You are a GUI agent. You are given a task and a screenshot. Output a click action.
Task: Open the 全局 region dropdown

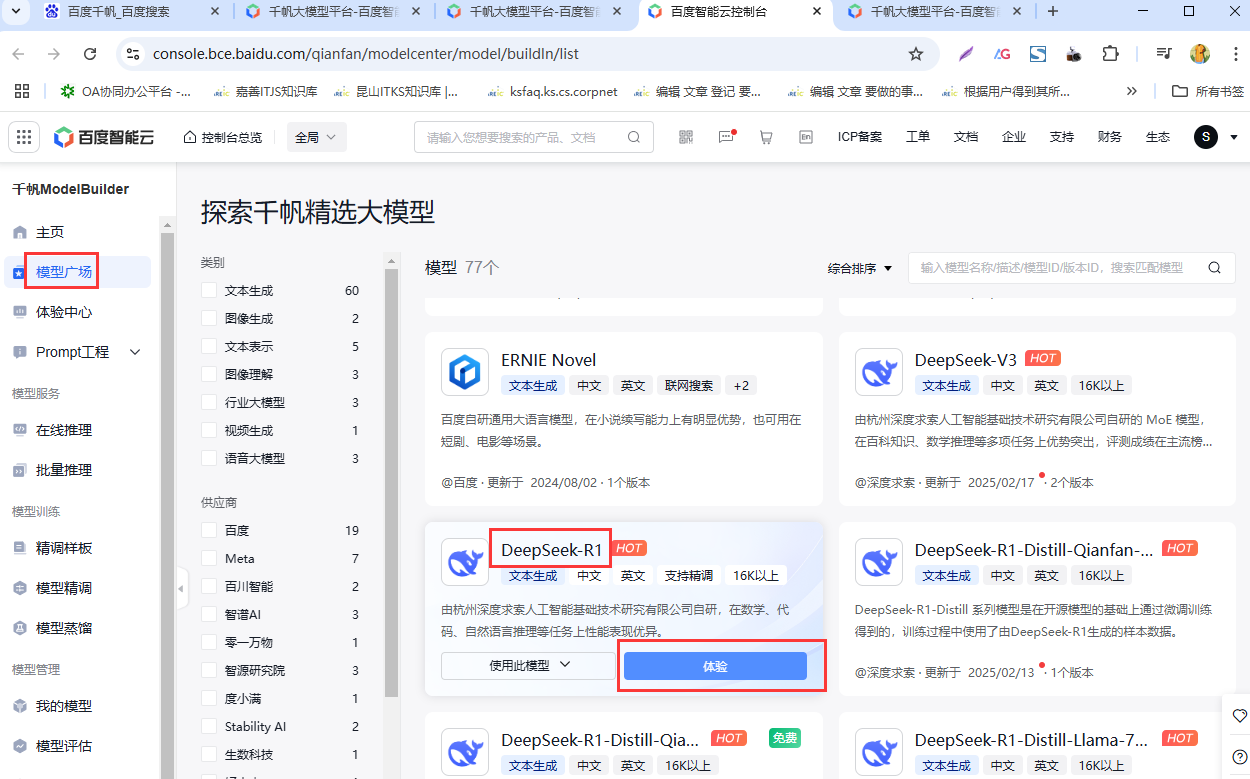click(316, 137)
